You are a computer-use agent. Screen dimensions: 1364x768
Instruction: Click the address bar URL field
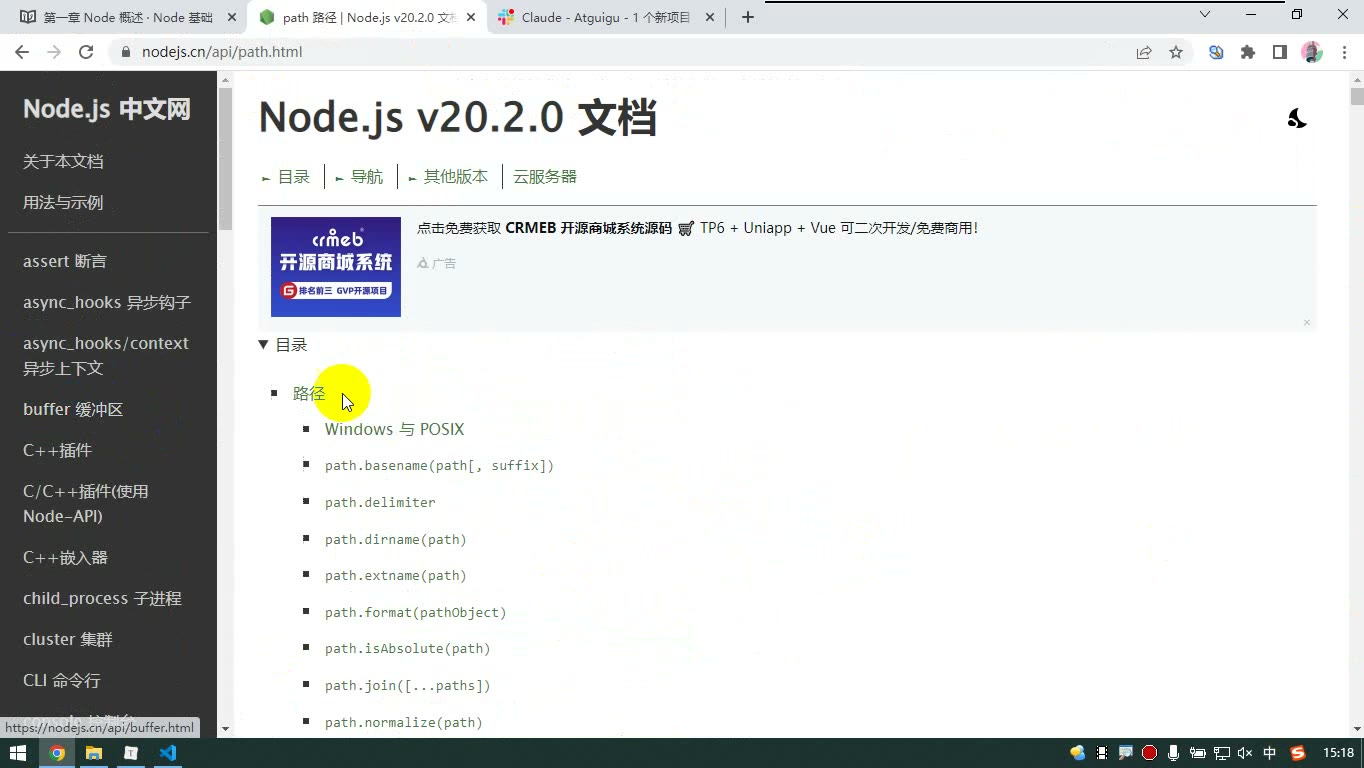[620, 52]
